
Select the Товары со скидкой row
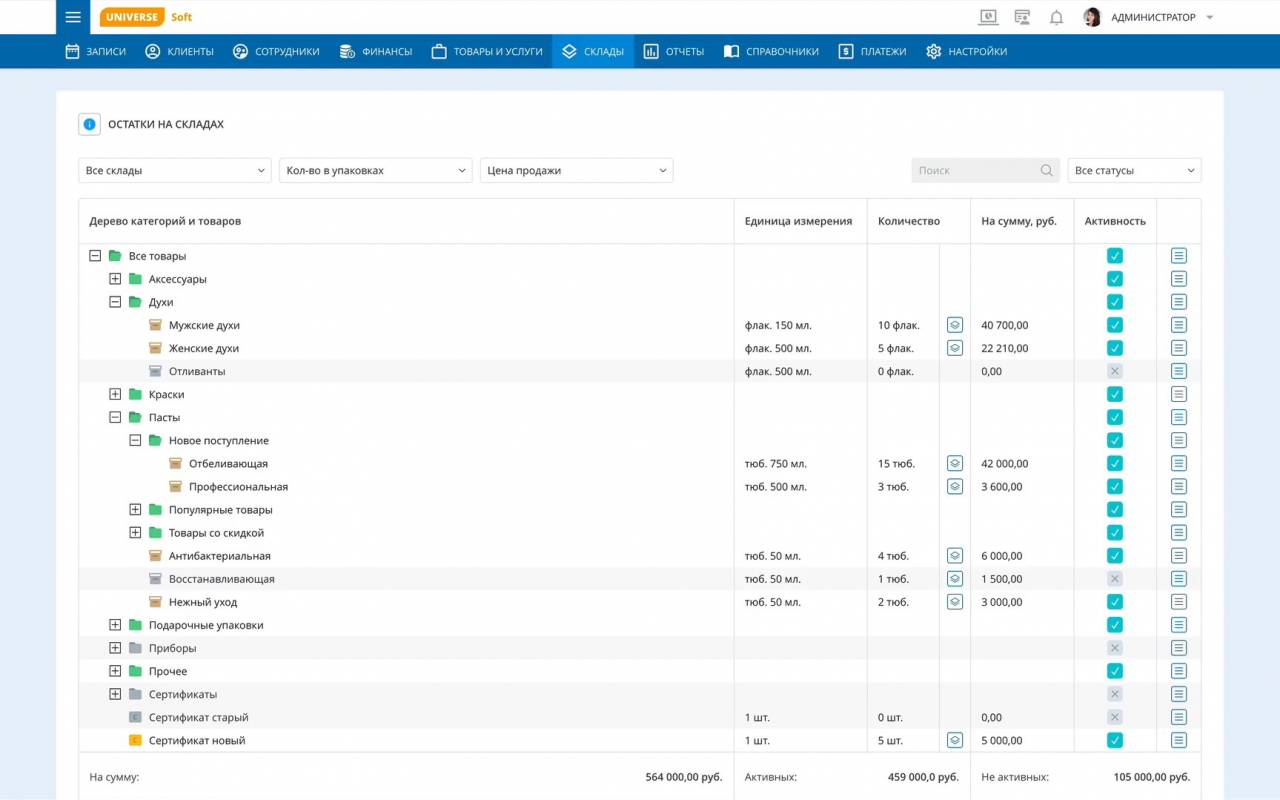pos(640,533)
